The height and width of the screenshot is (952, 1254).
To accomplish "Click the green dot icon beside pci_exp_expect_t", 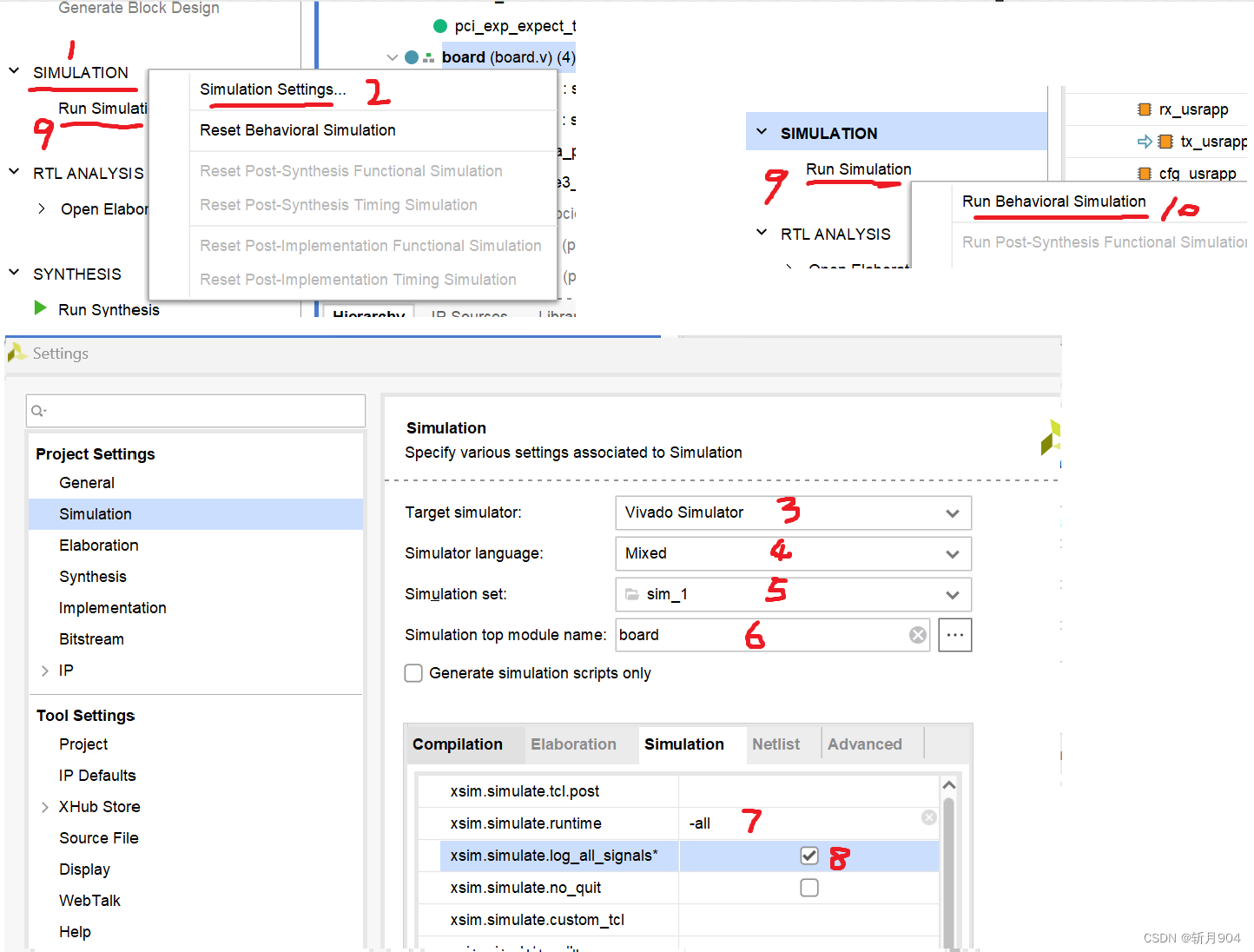I will tap(440, 26).
